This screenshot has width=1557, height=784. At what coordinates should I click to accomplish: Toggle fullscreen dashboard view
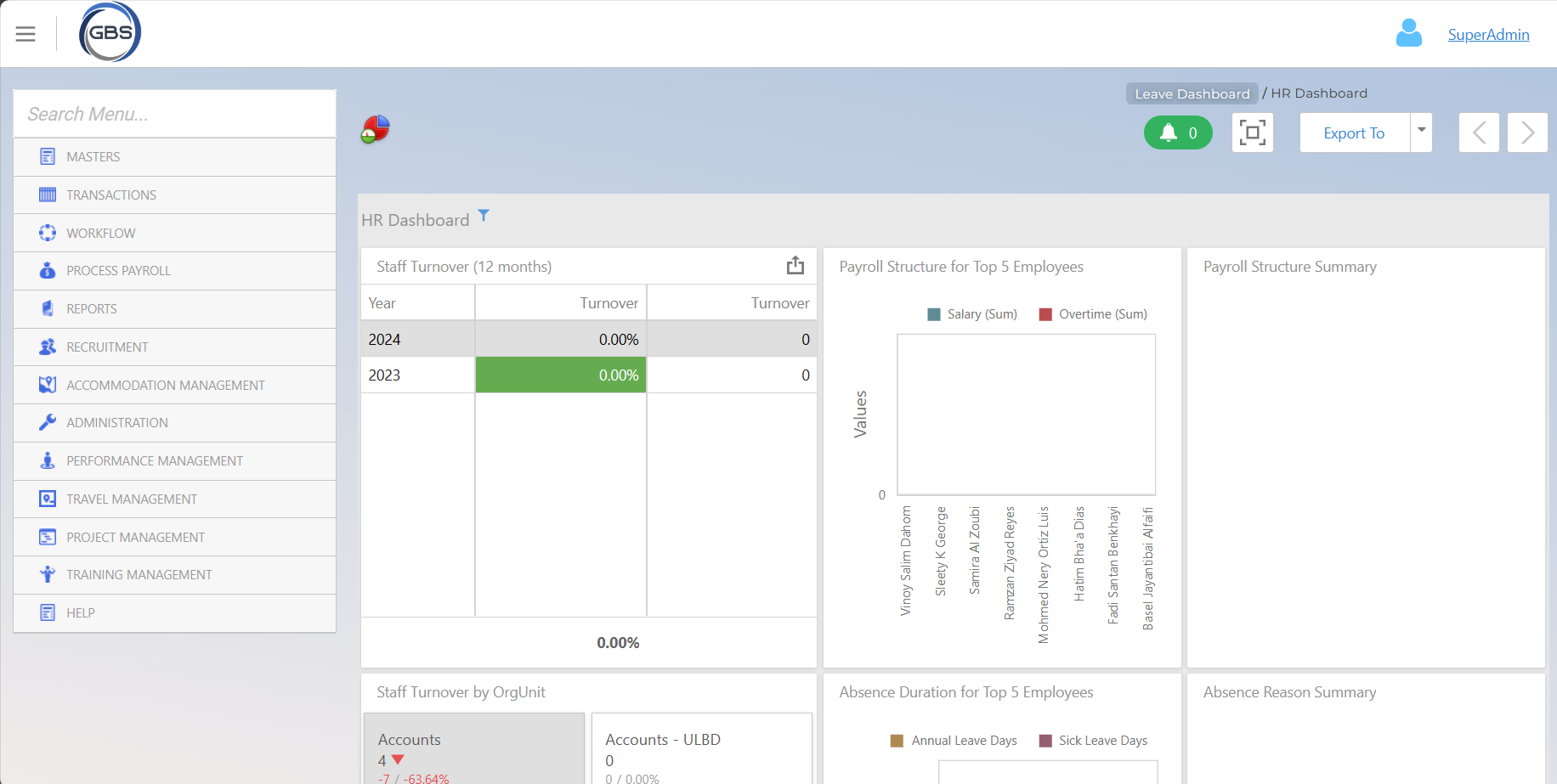1252,133
